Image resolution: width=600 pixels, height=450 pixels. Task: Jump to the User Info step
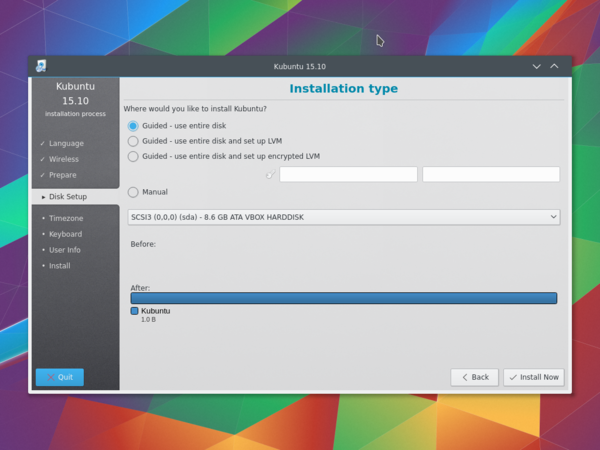tap(65, 250)
